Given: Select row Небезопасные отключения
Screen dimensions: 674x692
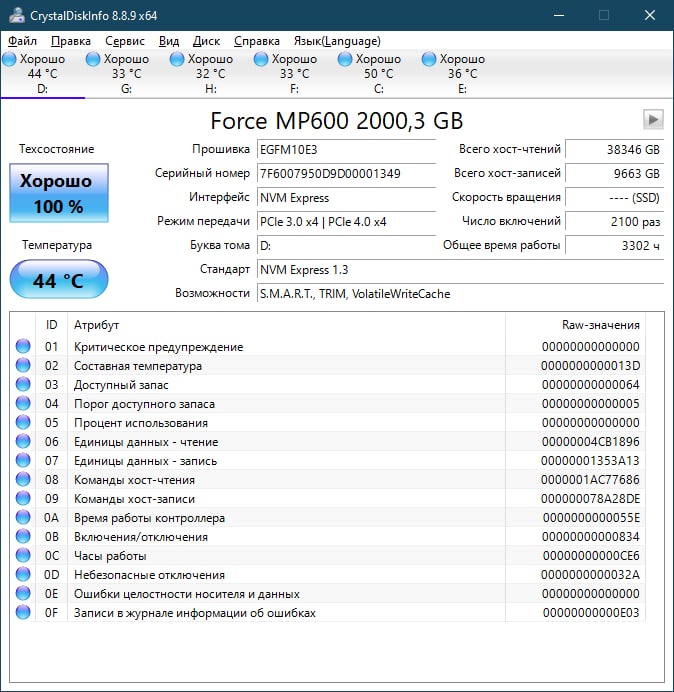Looking at the screenshot, I should (x=328, y=574).
